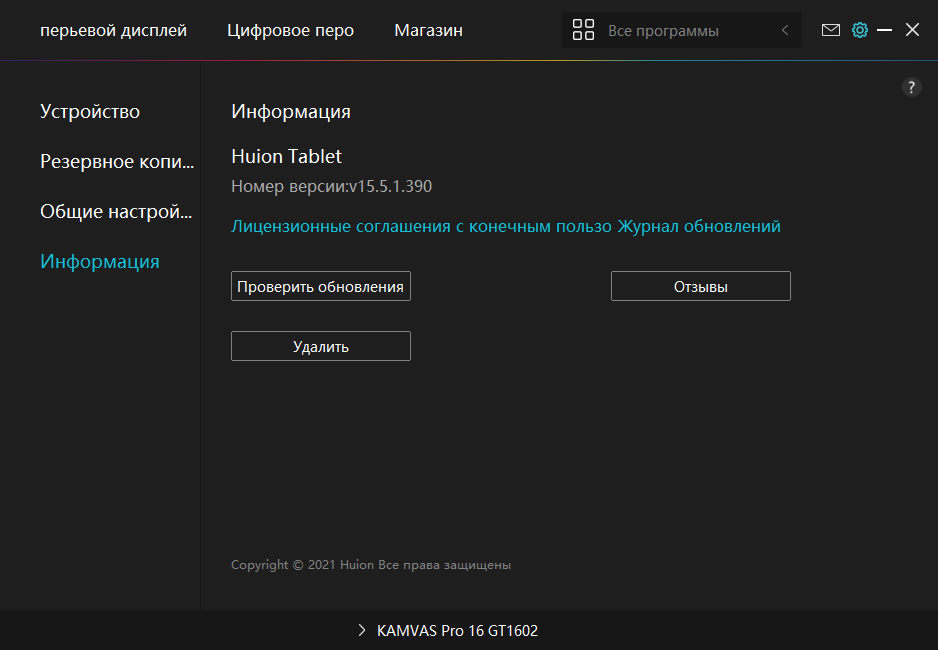Select Устройство in the sidebar
This screenshot has height=650, width=938.
(x=90, y=112)
